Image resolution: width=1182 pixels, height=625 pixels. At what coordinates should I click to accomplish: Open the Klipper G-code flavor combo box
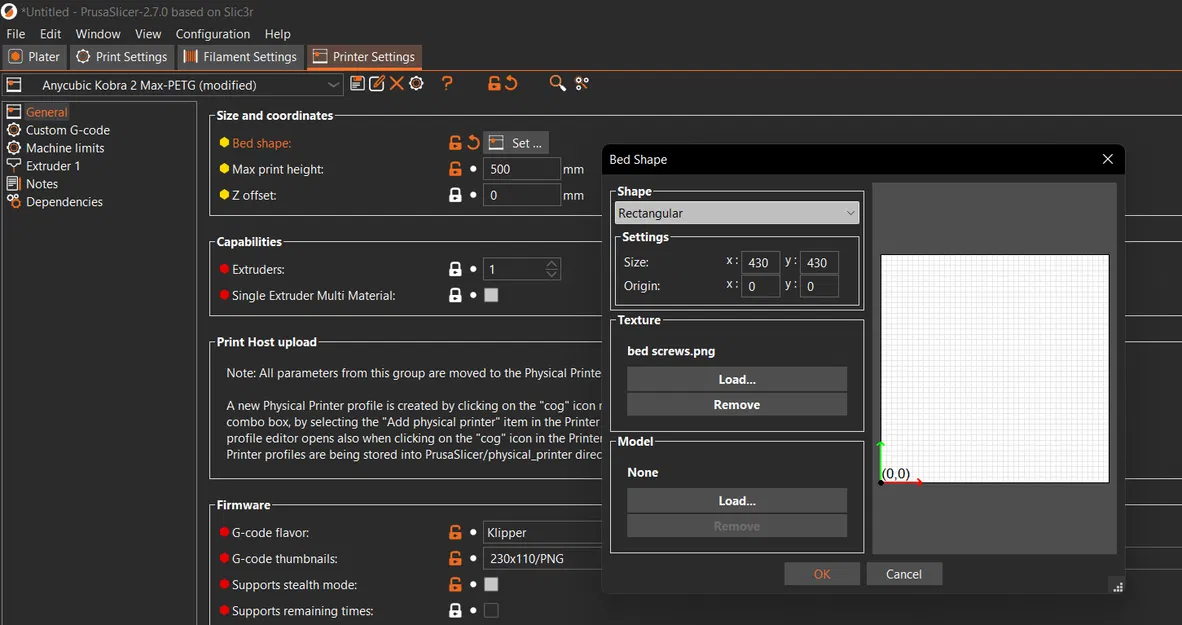[542, 532]
